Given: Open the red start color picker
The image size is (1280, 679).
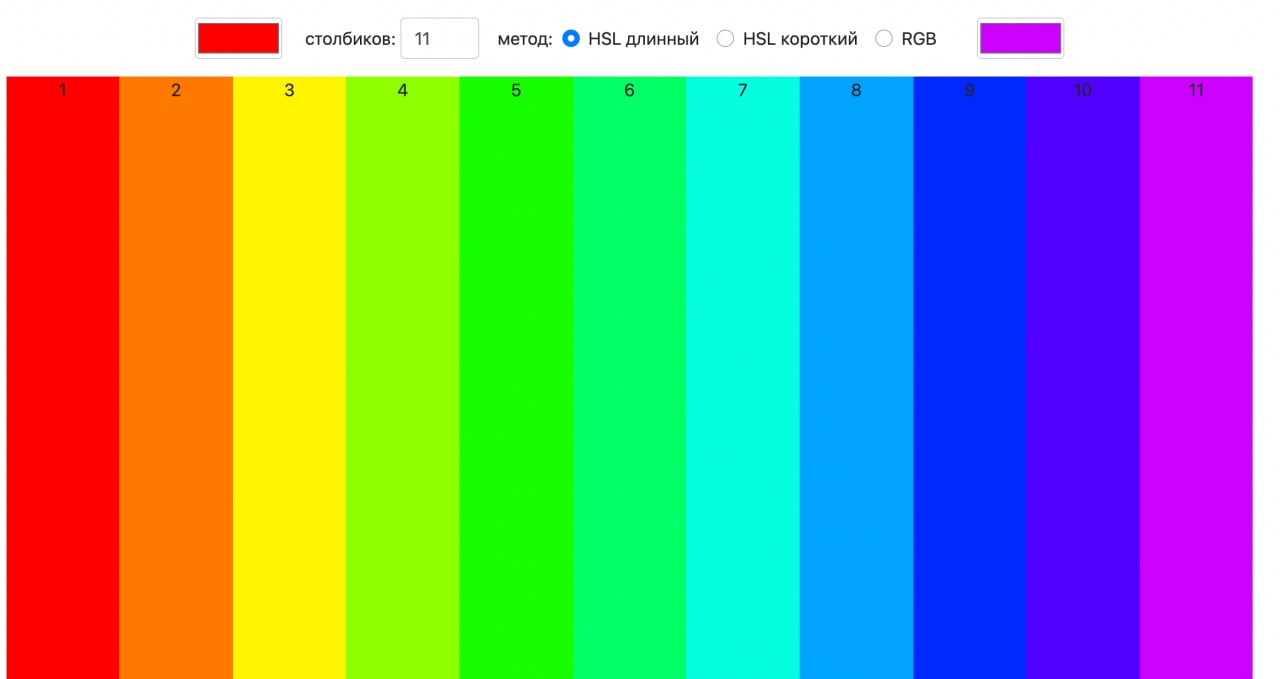Looking at the screenshot, I should 238,39.
